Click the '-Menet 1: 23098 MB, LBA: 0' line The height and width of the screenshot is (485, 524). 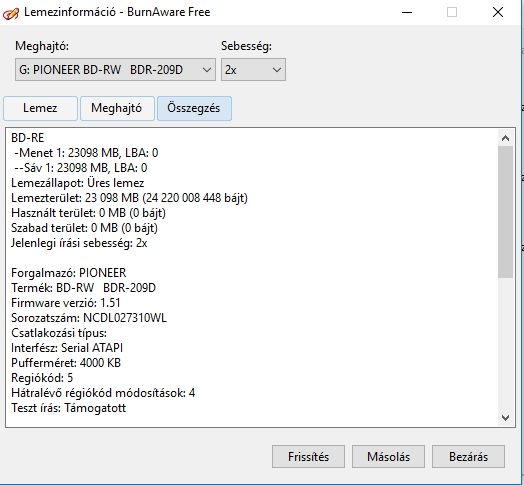(86, 153)
